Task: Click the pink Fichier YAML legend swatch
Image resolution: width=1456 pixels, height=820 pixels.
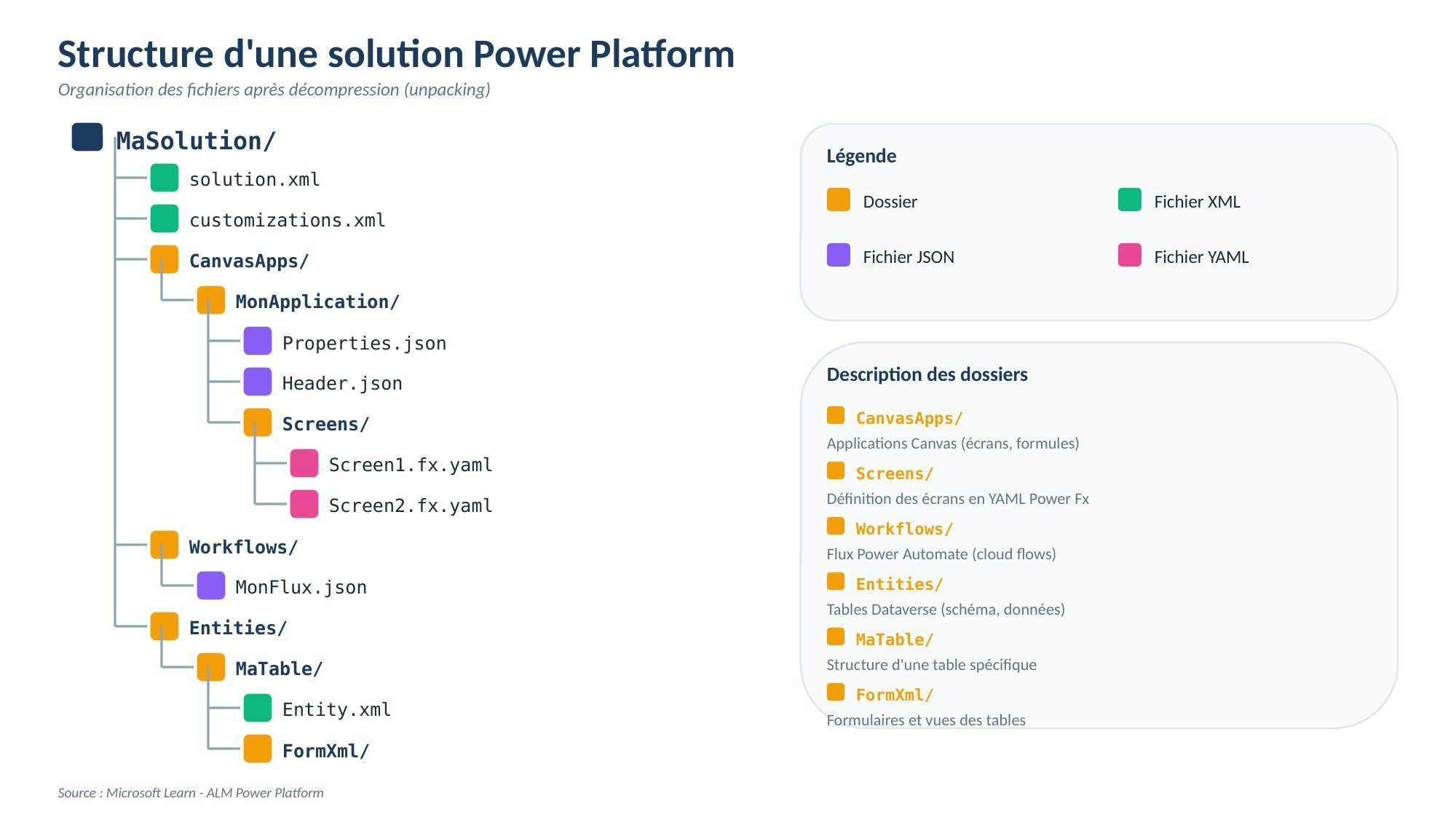Action: (1130, 256)
